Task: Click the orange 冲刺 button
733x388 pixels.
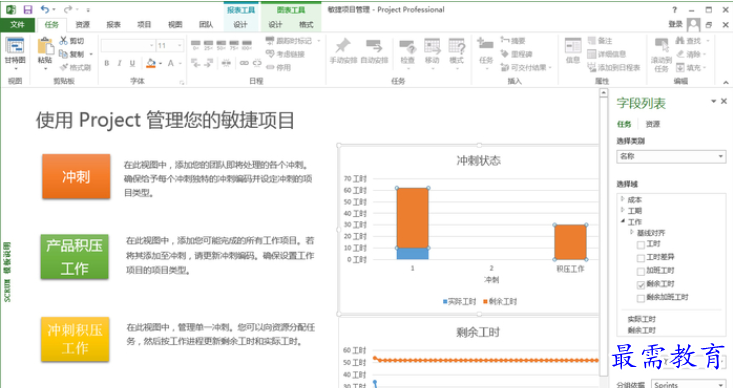Action: click(76, 177)
